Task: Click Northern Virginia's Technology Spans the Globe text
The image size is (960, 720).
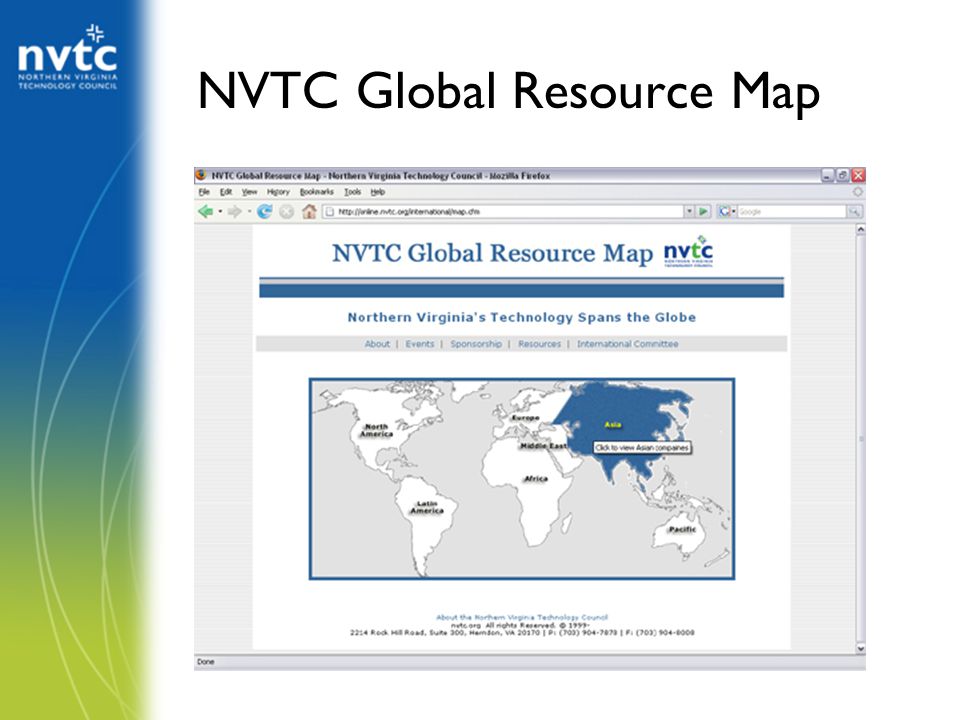Action: coord(522,317)
